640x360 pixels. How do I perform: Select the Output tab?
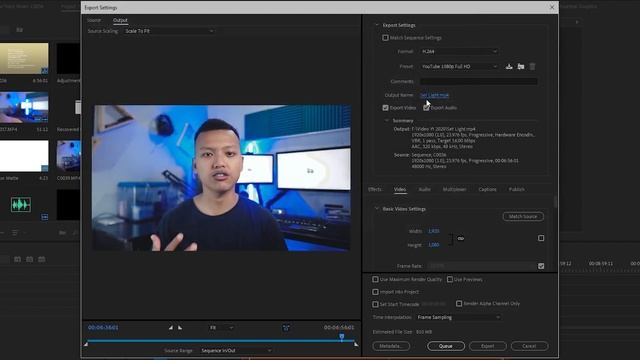pos(120,20)
